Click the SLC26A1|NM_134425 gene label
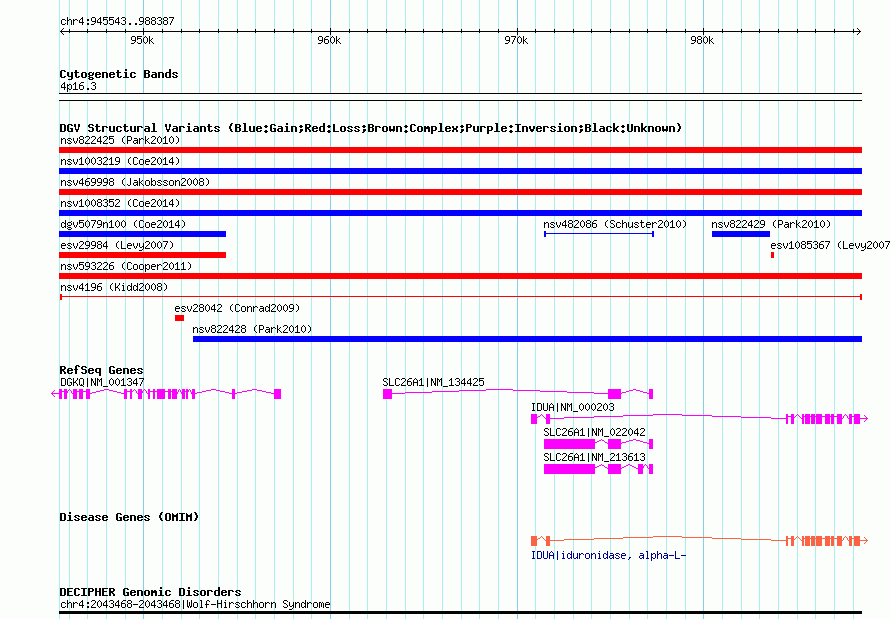890x619 pixels. coord(434,382)
